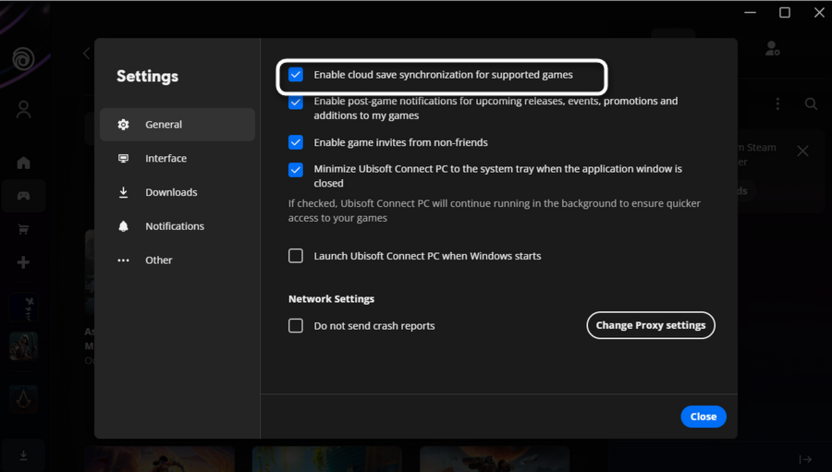Open the profile icon in sidebar
Screen dimensions: 832x472
point(23,110)
